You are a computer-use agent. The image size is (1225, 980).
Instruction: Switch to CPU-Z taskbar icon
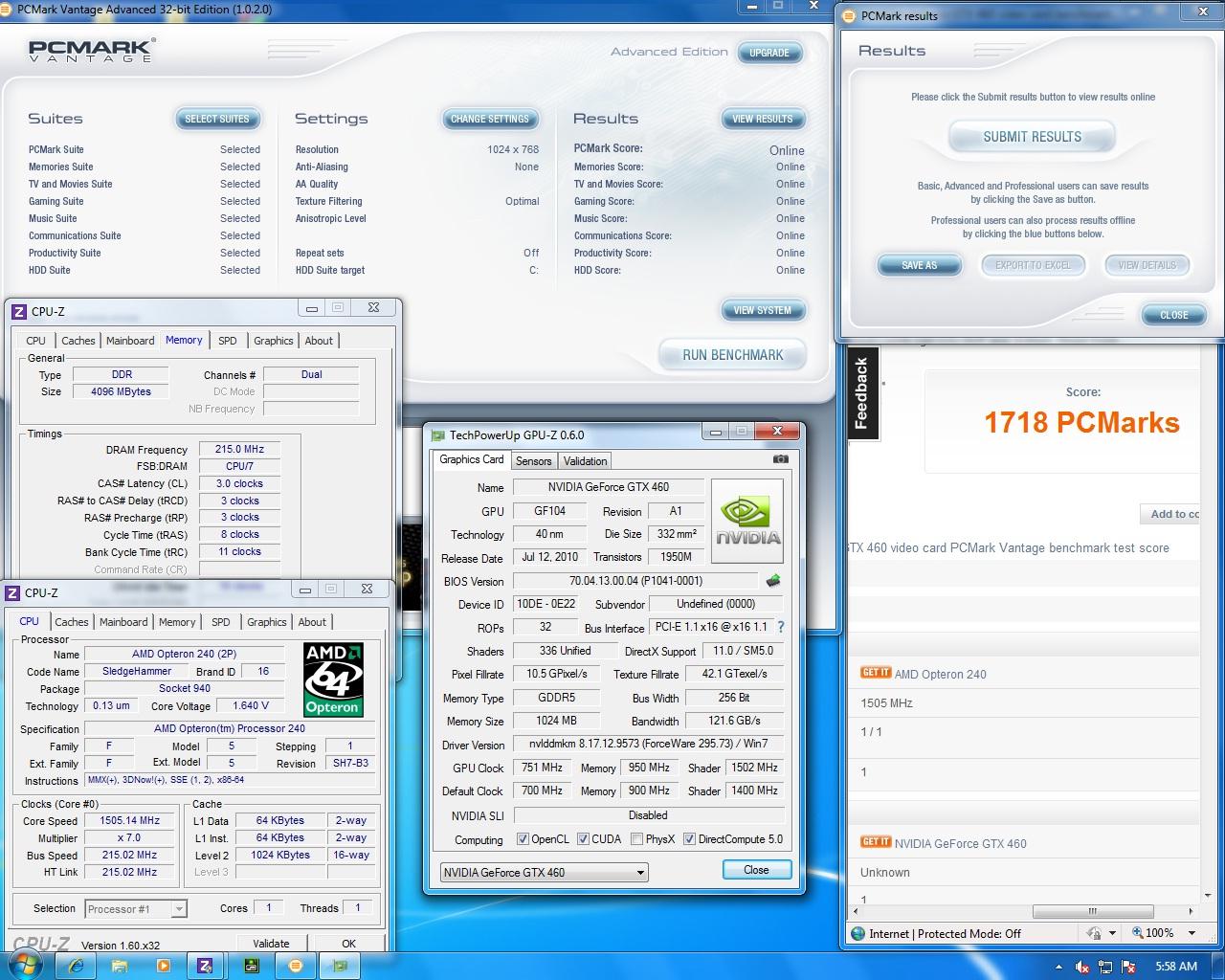[x=205, y=966]
